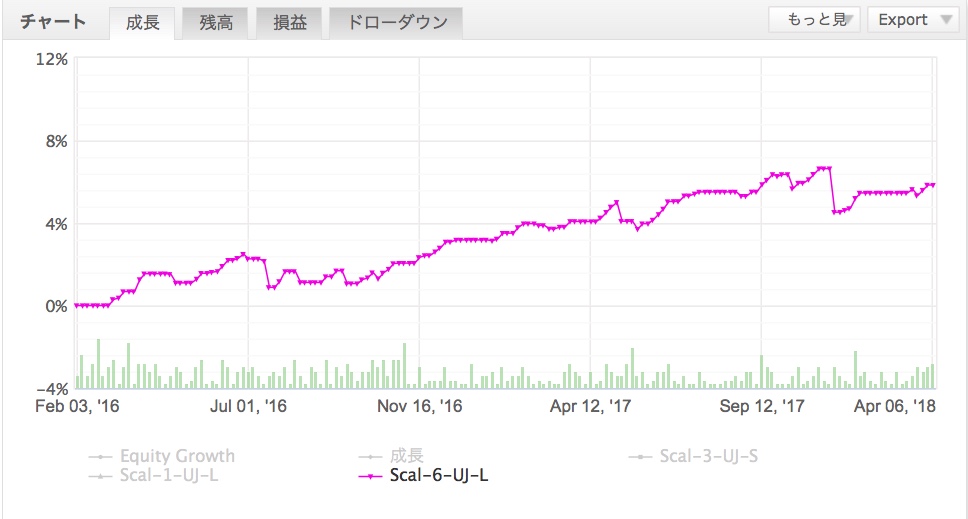Image resolution: width=968 pixels, height=519 pixels.
Task: Click the Nov 16, '16 axis label
Action: (421, 407)
